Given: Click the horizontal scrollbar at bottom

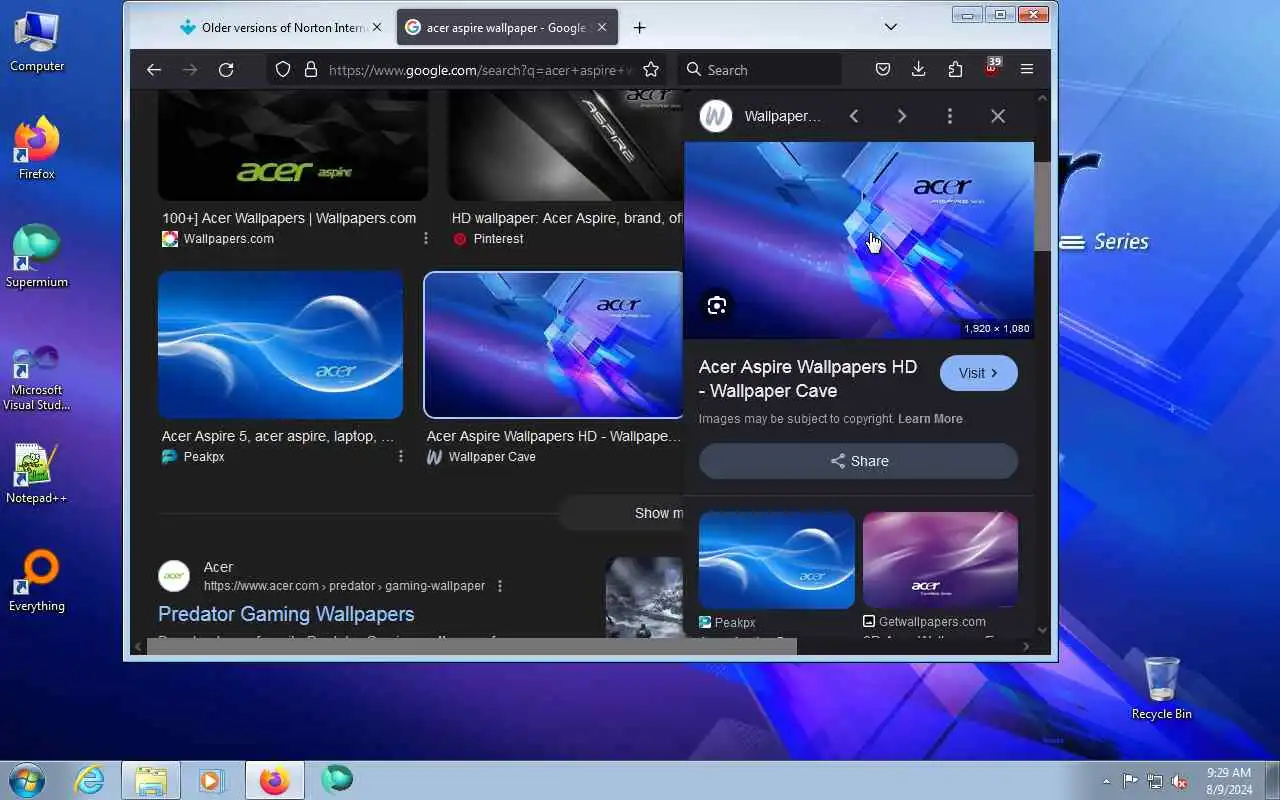Looking at the screenshot, I should (x=472, y=646).
